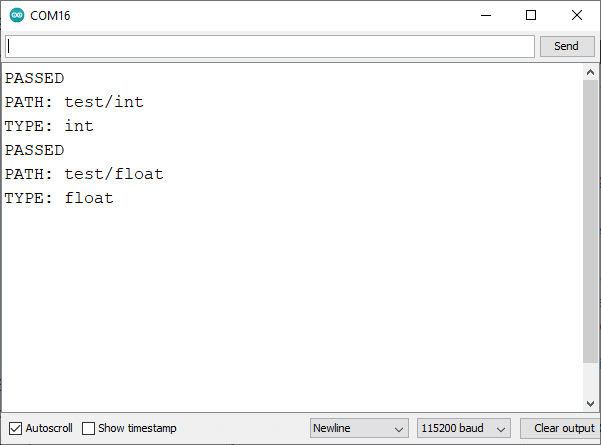Click the scrollbar down arrow
The image size is (601, 445).
point(591,403)
